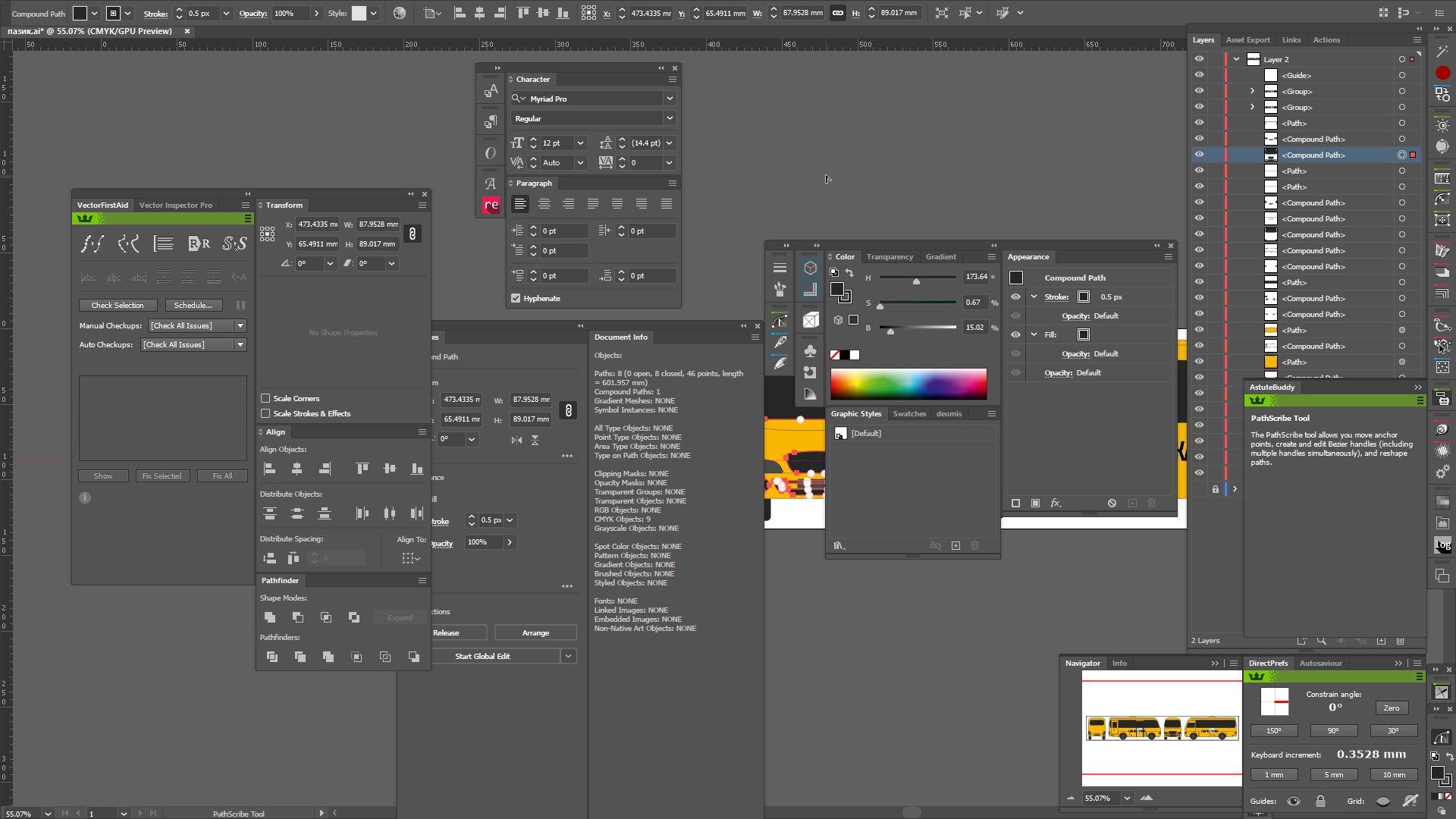
Task: Click the Navigator preview thumbnail
Action: click(x=1161, y=729)
